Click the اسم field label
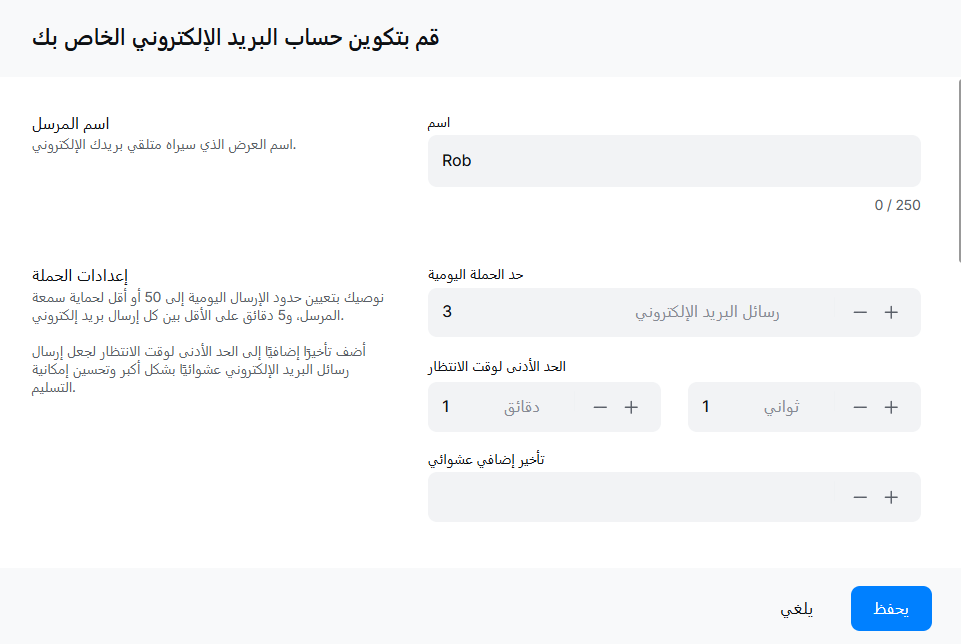The image size is (961, 644). point(438,122)
